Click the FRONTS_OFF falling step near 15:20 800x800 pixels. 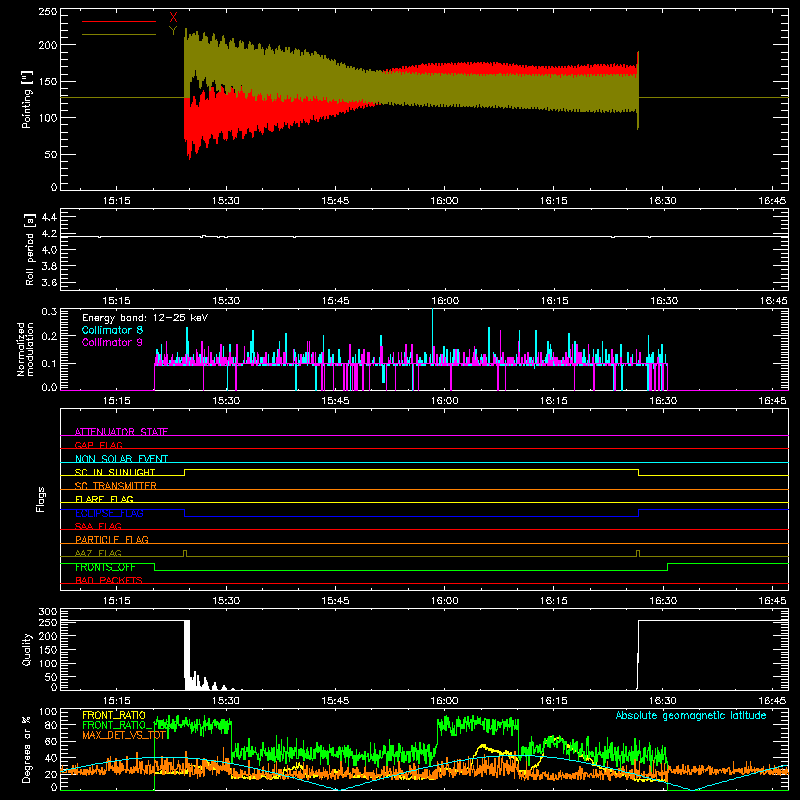[155, 567]
